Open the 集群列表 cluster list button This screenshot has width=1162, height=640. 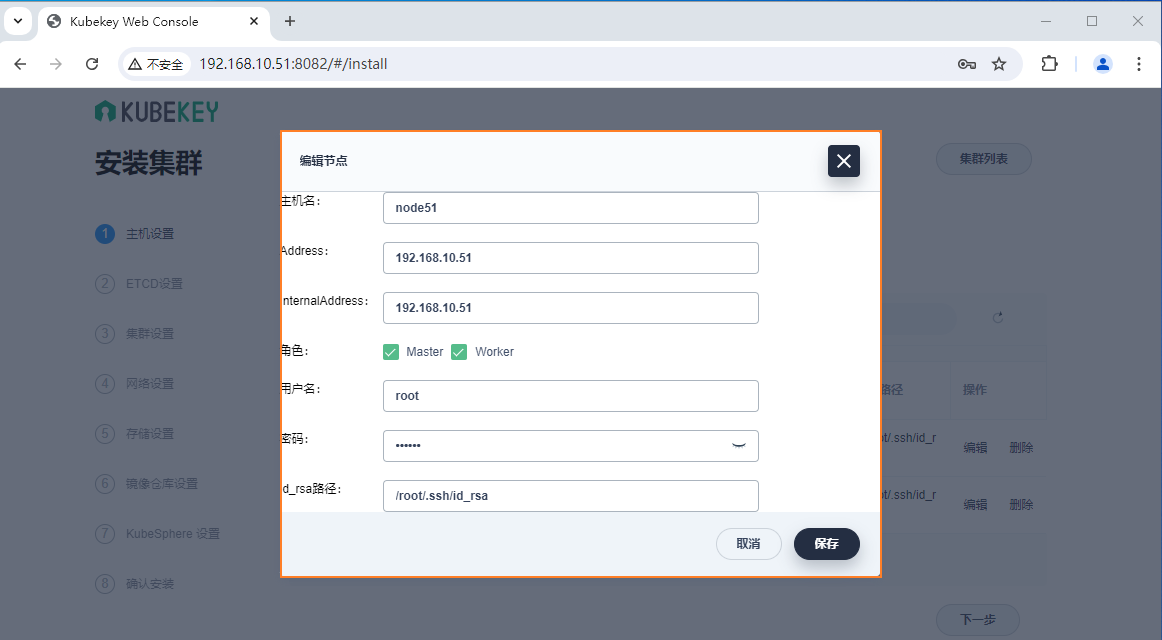coord(983,159)
